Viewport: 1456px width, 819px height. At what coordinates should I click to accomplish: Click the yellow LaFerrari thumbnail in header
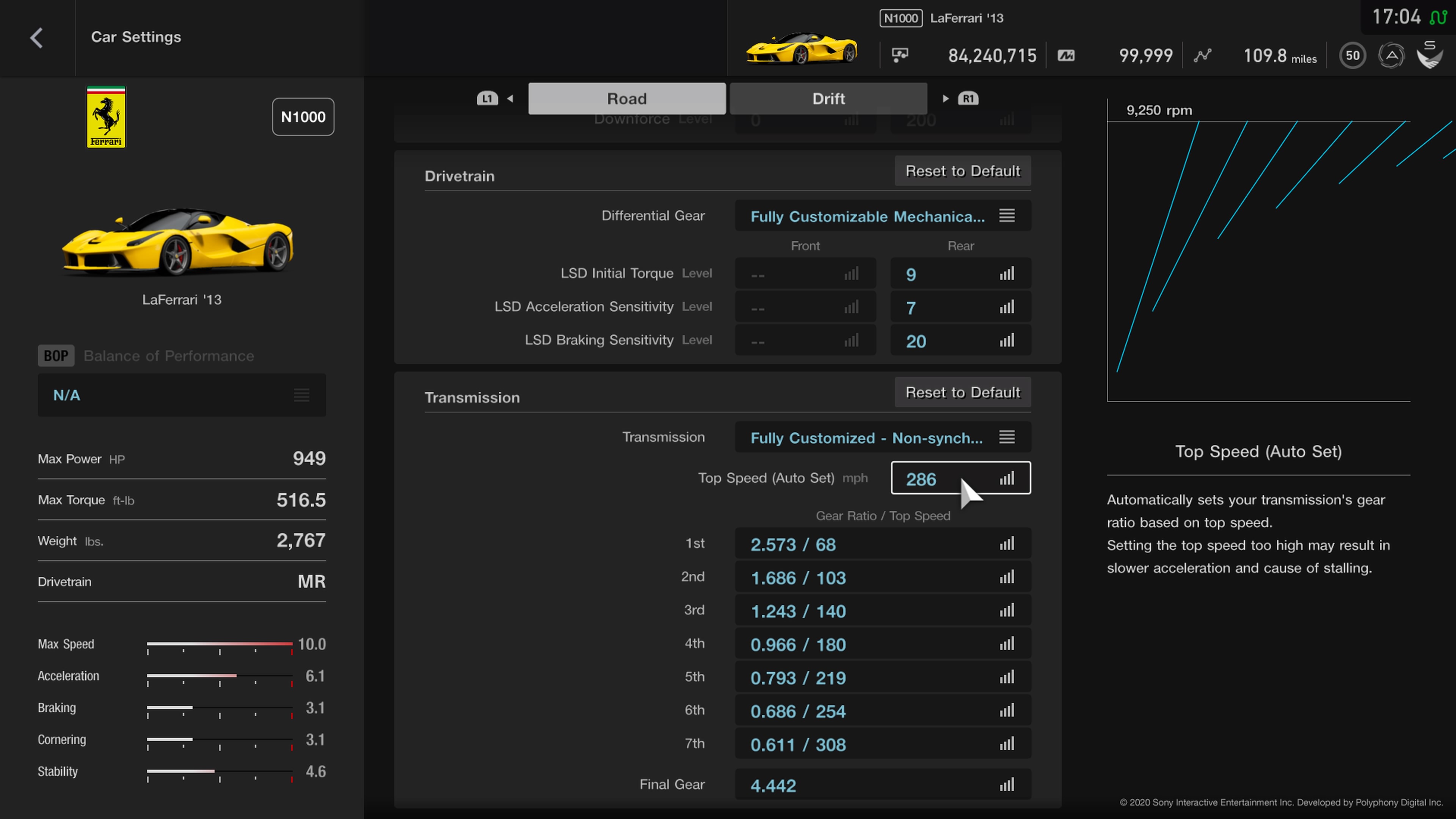coord(802,49)
